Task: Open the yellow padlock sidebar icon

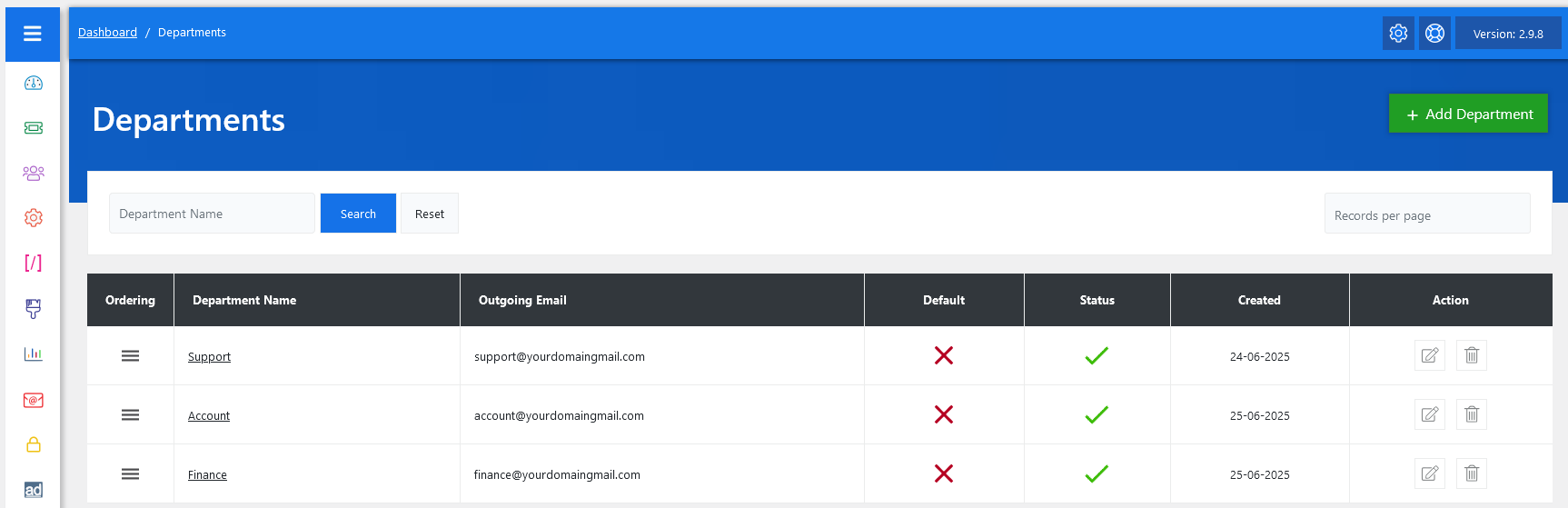Action: coord(34,444)
